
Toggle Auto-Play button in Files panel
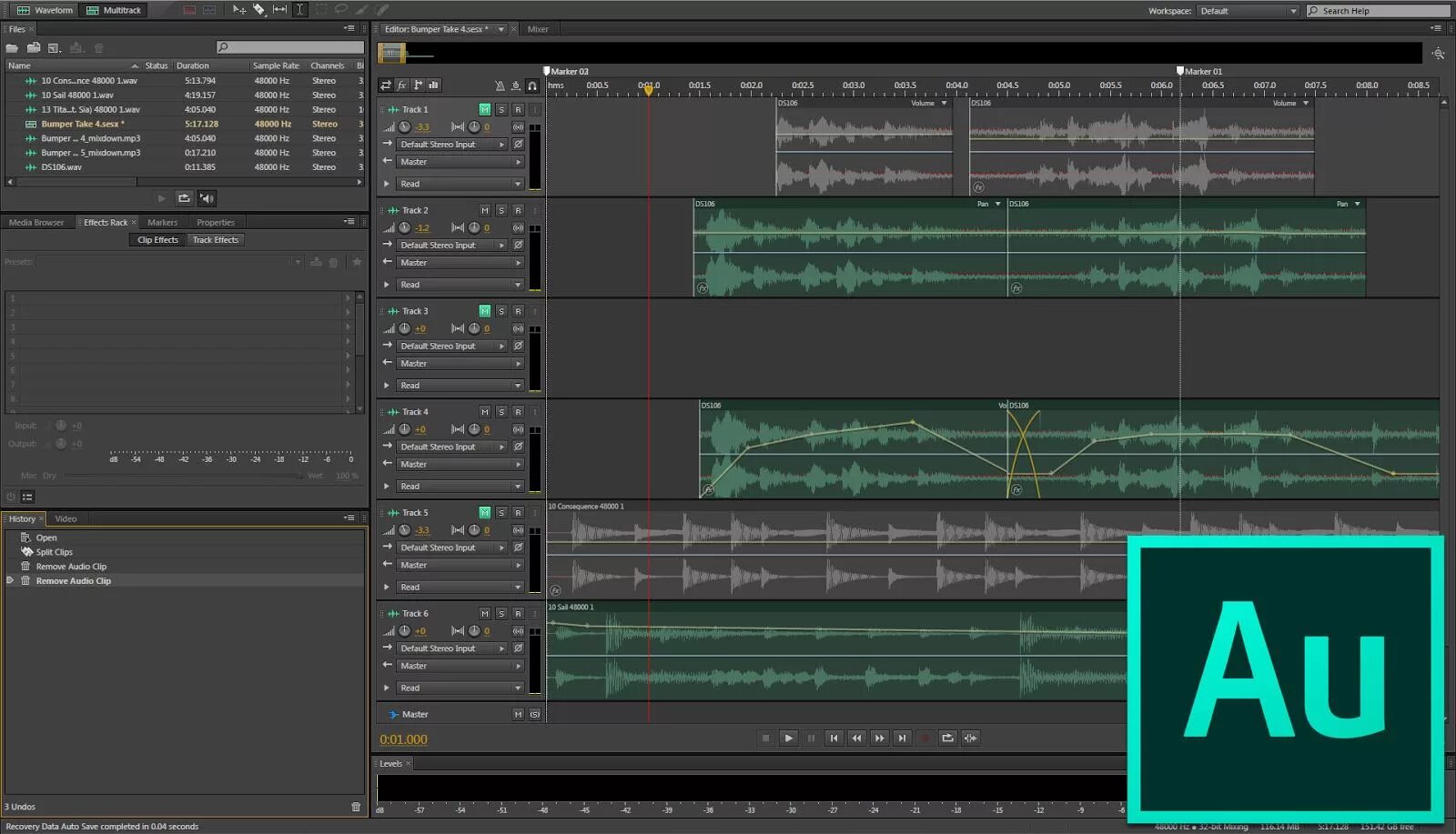207,198
